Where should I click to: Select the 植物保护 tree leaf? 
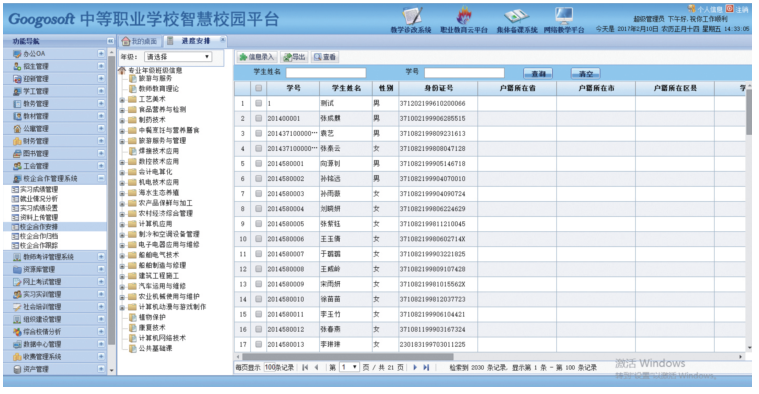pos(152,317)
